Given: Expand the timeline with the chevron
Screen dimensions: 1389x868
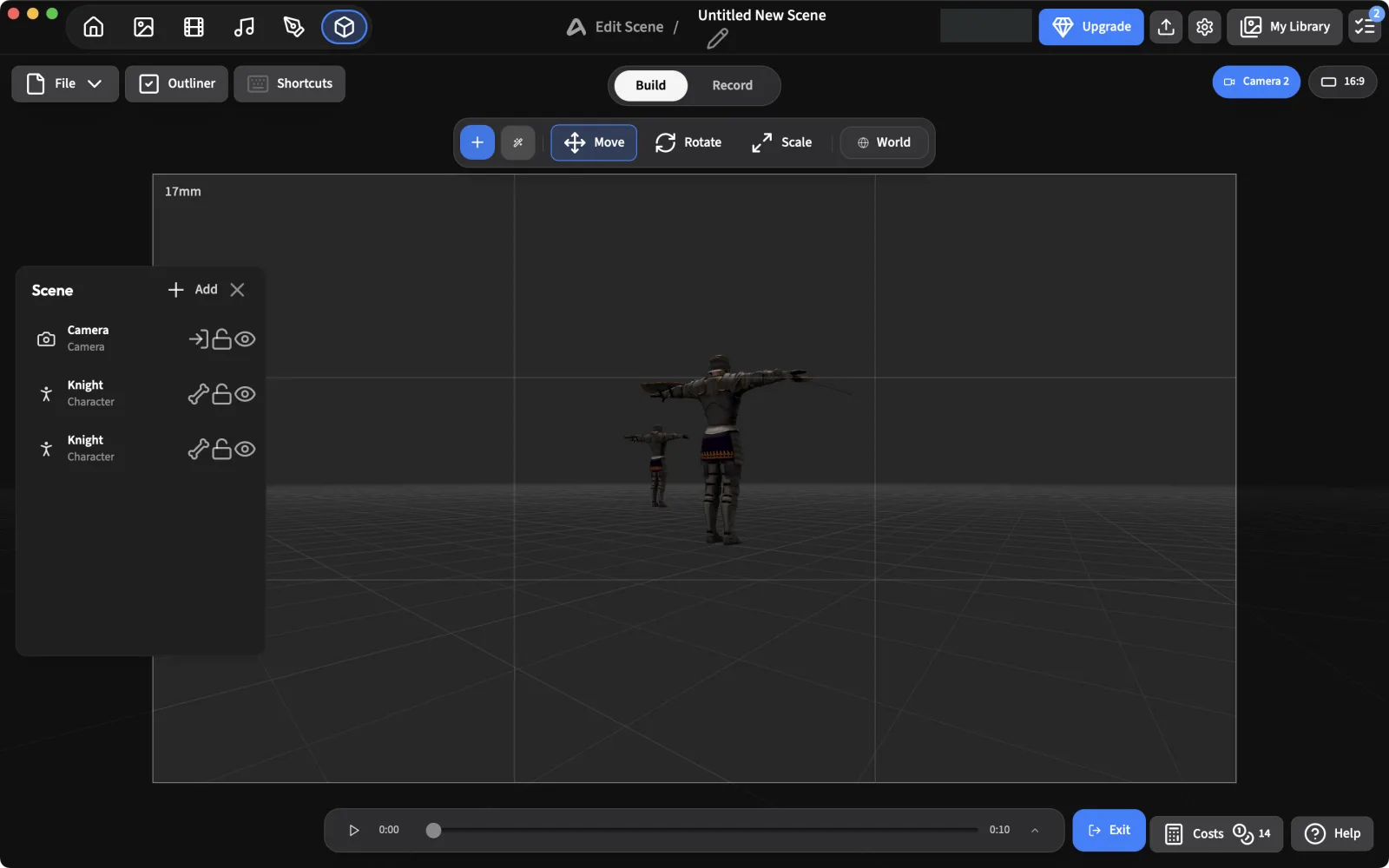Looking at the screenshot, I should (1035, 831).
